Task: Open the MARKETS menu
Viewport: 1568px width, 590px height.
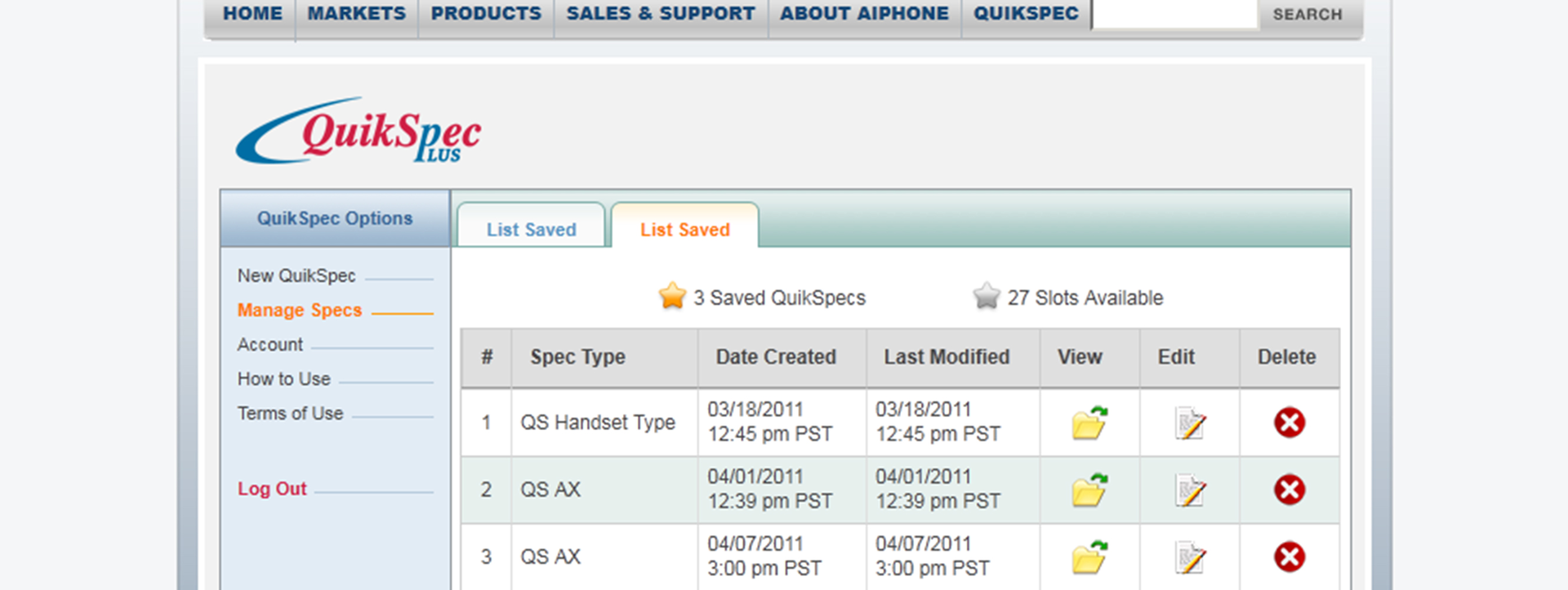Action: (356, 14)
